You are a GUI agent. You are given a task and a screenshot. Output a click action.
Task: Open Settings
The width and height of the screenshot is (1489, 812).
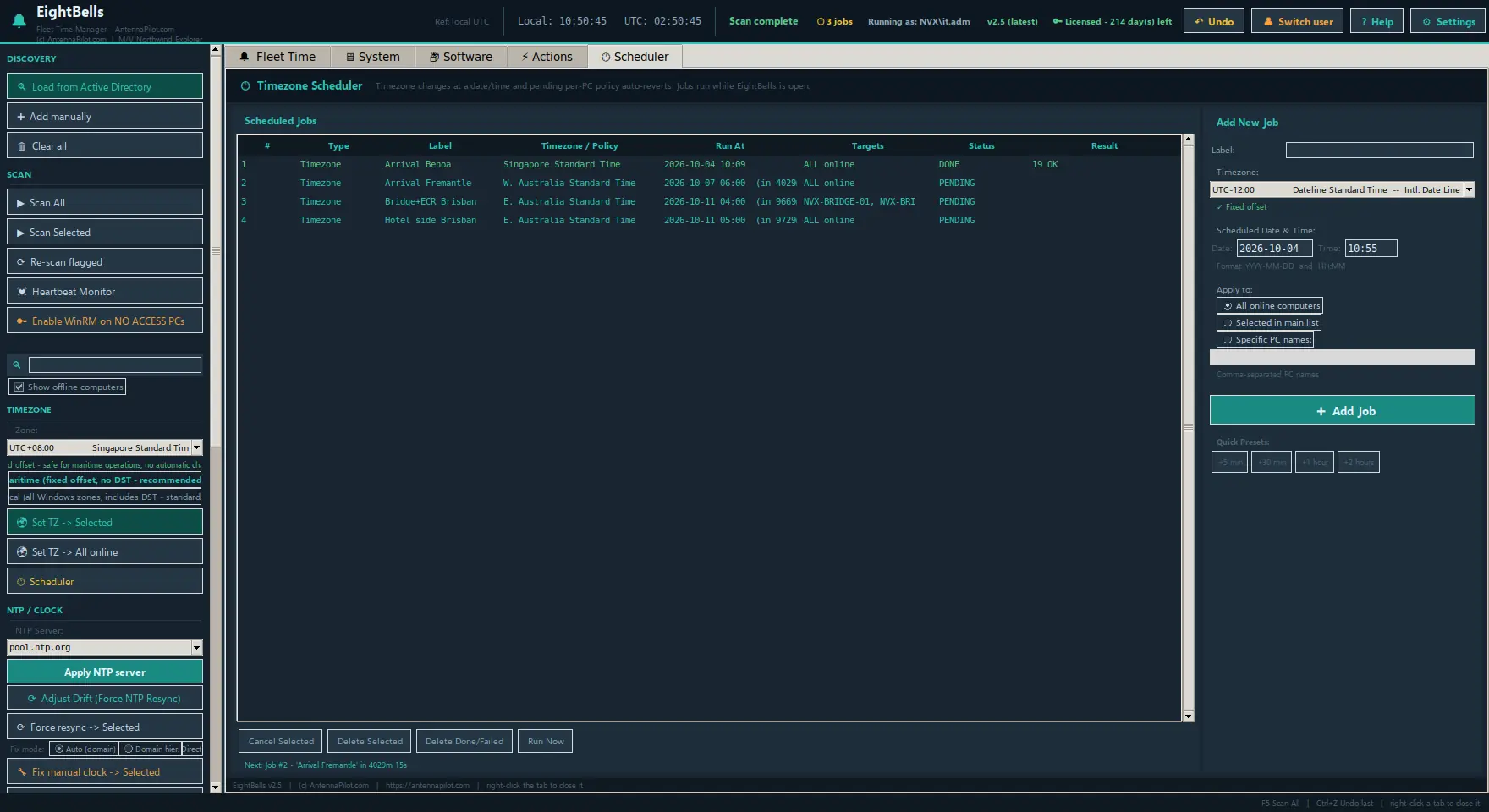click(1448, 21)
